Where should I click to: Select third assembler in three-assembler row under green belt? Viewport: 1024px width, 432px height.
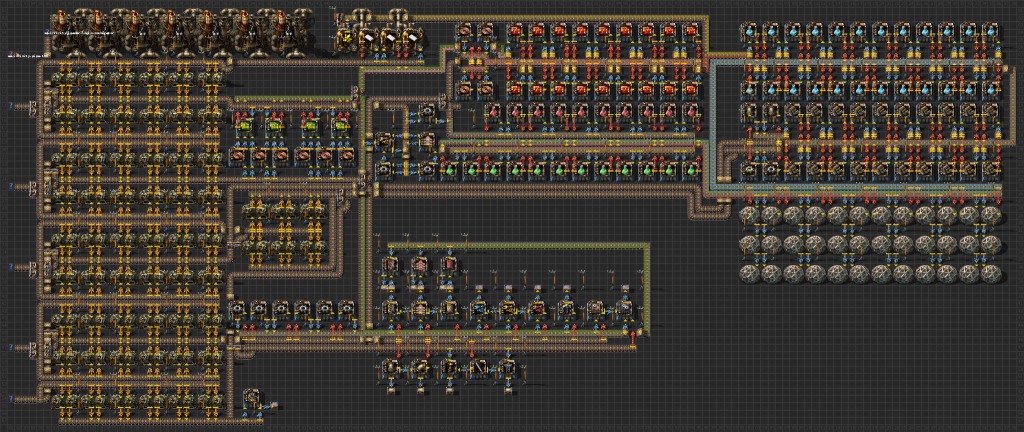(448, 264)
